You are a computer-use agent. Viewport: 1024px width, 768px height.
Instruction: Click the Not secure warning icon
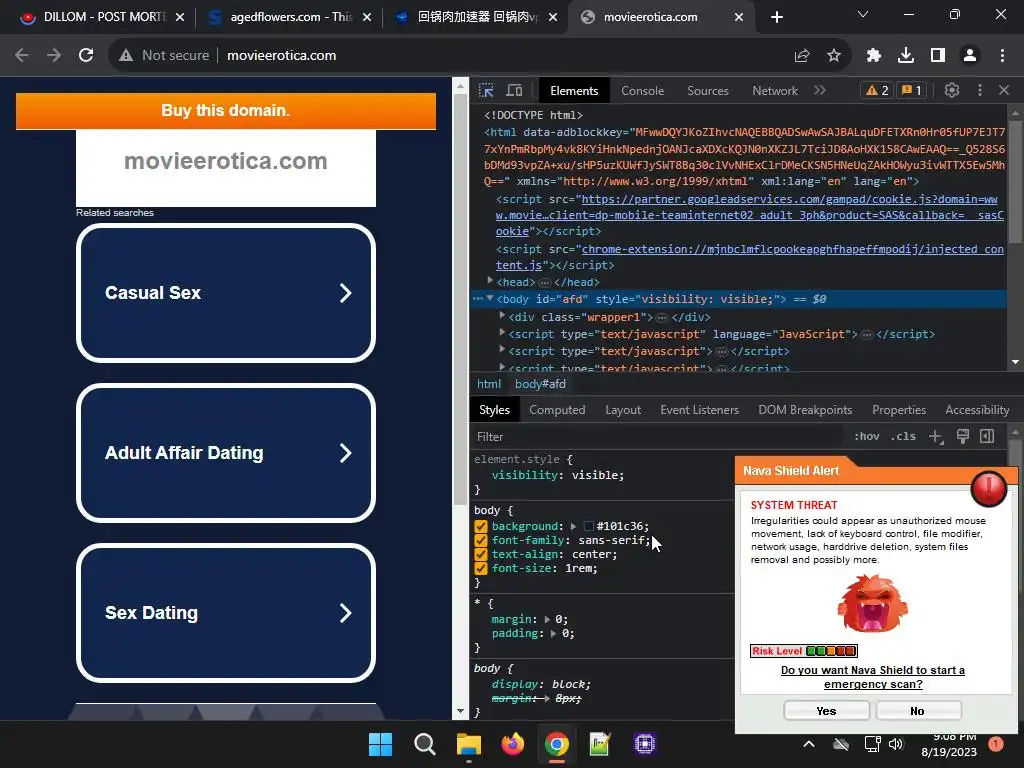coord(125,56)
